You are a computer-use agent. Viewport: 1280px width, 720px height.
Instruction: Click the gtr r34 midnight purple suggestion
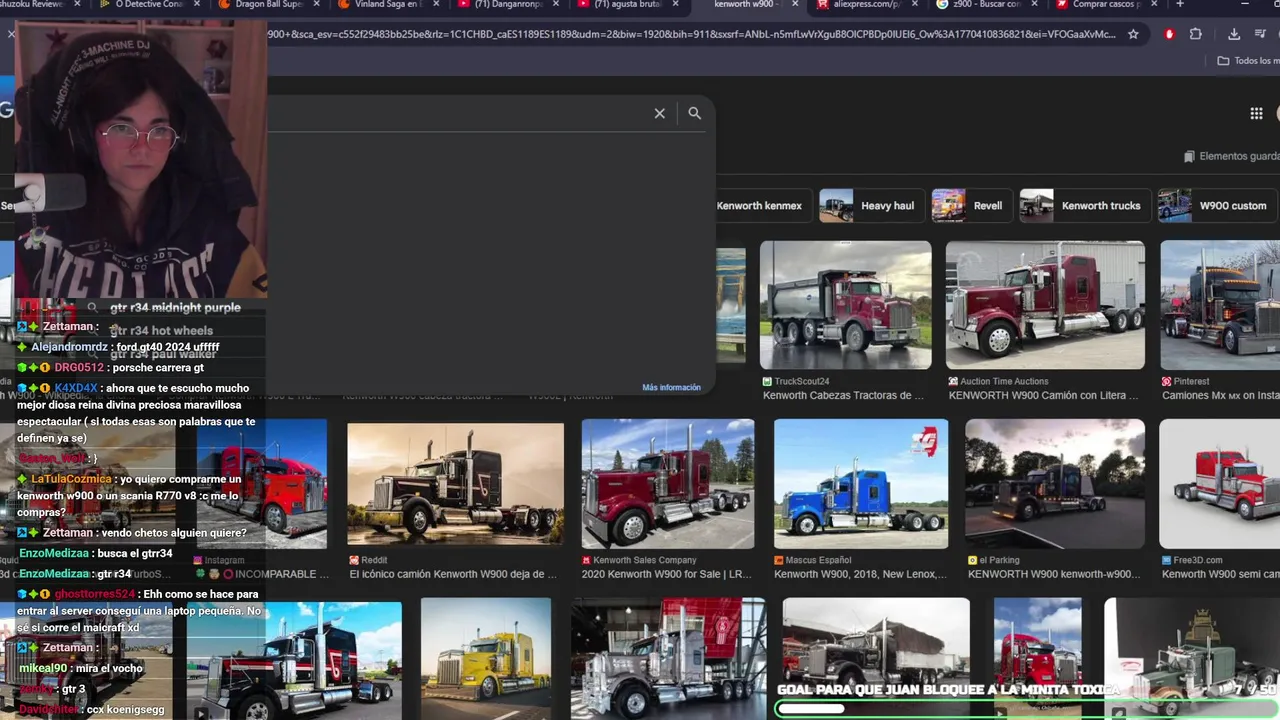coord(175,308)
